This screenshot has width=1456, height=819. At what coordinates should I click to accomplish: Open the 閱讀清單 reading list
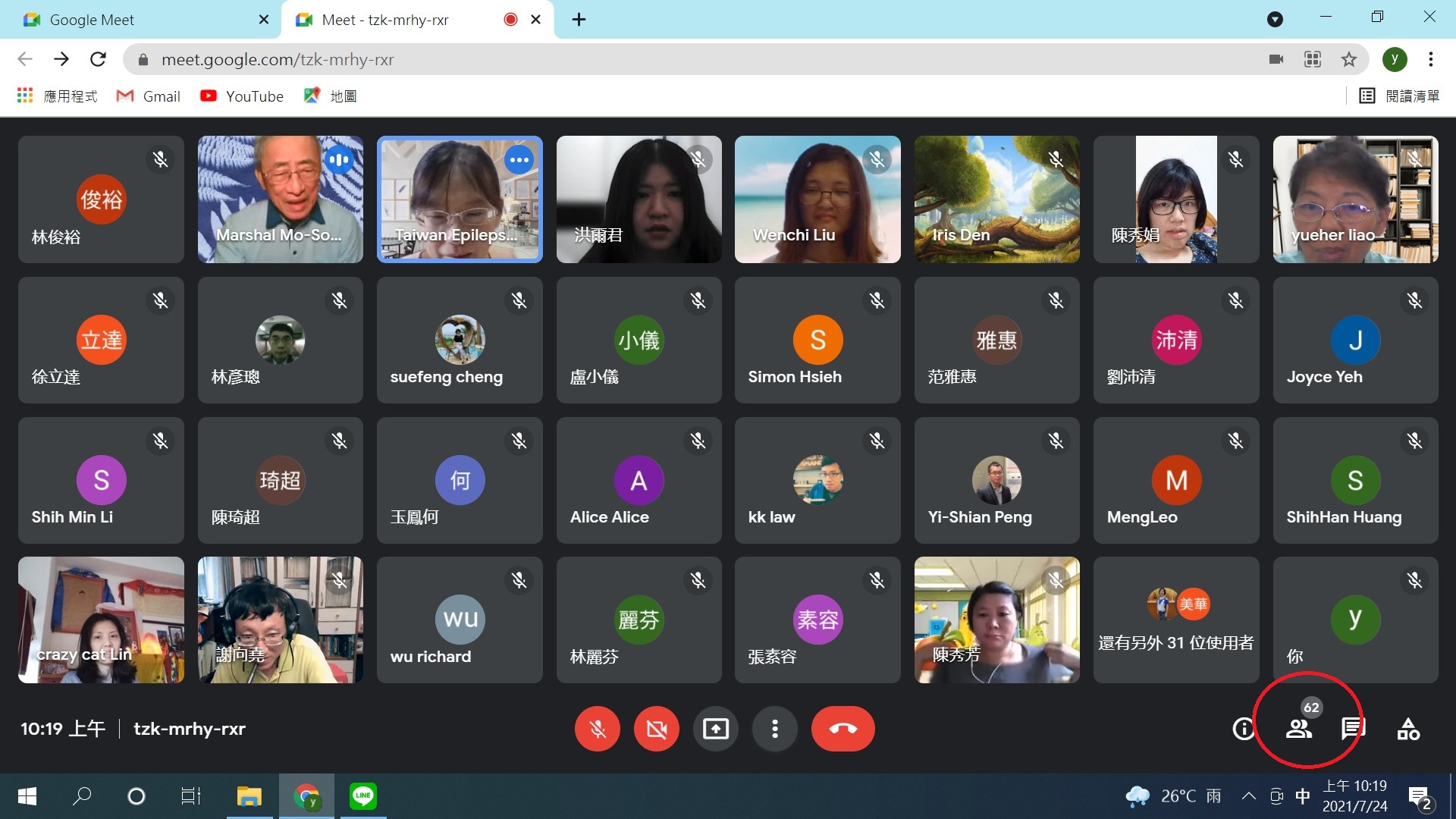(1399, 96)
